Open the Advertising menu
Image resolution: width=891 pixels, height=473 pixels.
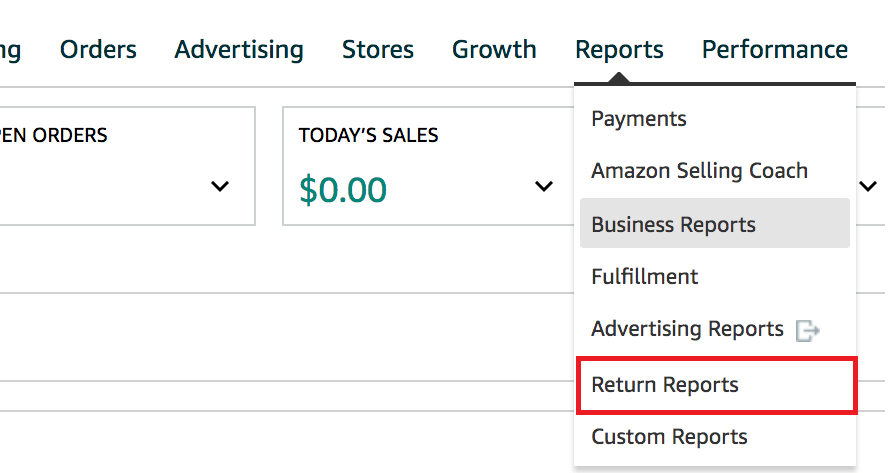[239, 49]
